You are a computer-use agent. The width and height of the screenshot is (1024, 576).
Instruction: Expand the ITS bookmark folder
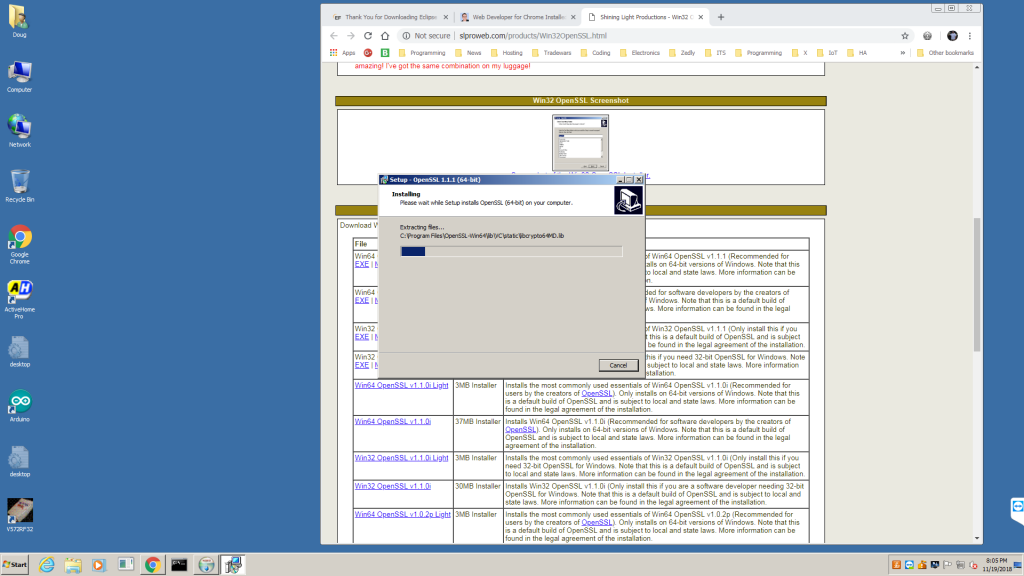715,53
